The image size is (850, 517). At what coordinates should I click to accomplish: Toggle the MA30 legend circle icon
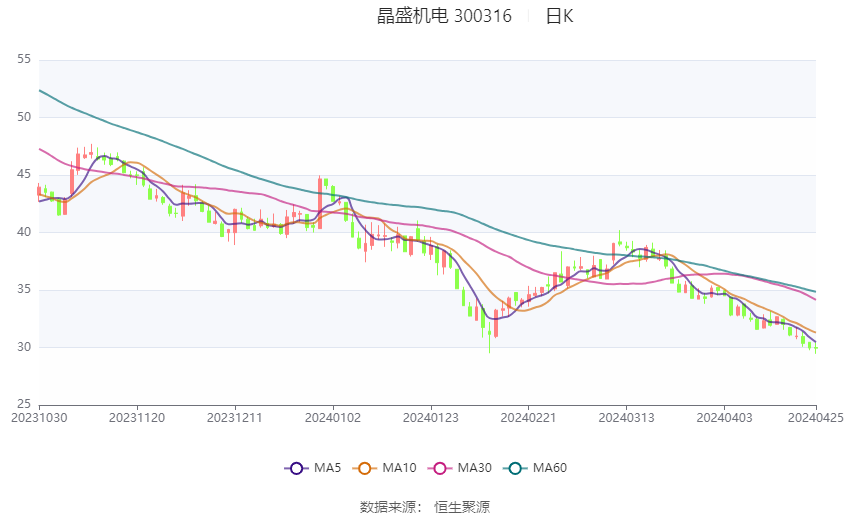440,468
